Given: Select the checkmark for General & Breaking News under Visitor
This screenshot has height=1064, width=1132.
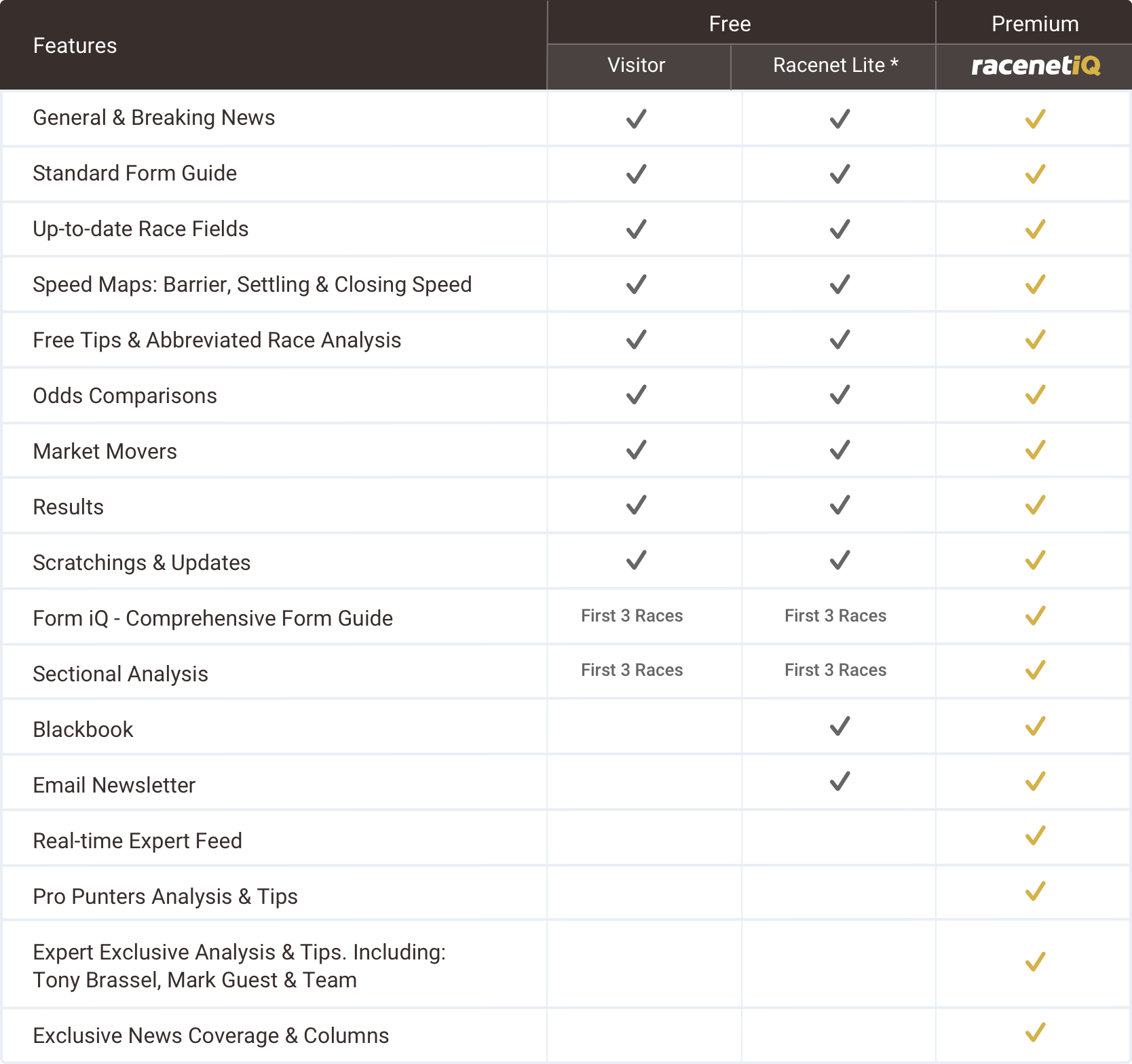Looking at the screenshot, I should [636, 118].
